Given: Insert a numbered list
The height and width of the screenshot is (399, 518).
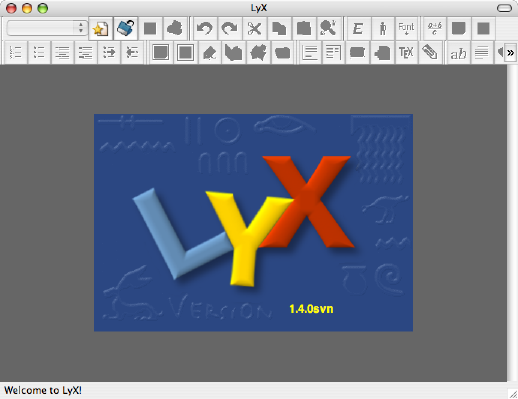Looking at the screenshot, I should pos(15,52).
